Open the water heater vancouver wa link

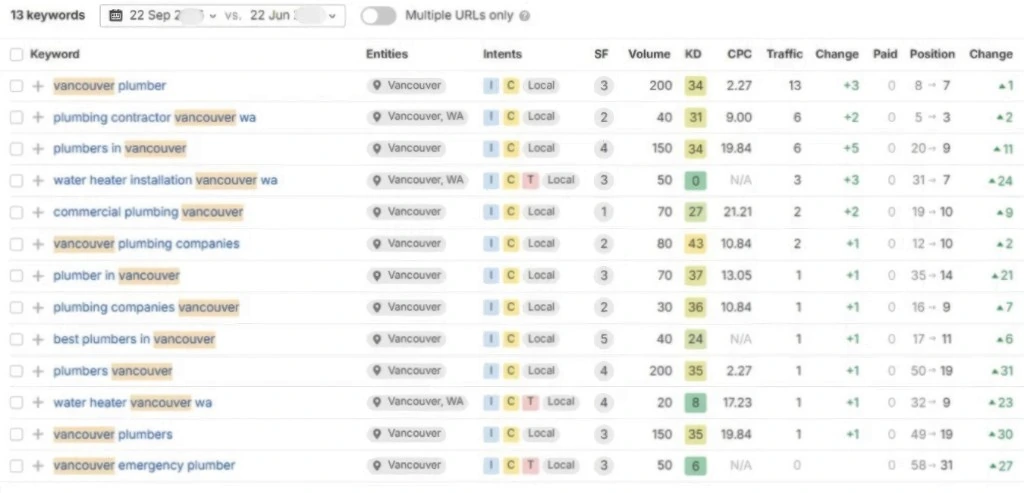tap(133, 403)
